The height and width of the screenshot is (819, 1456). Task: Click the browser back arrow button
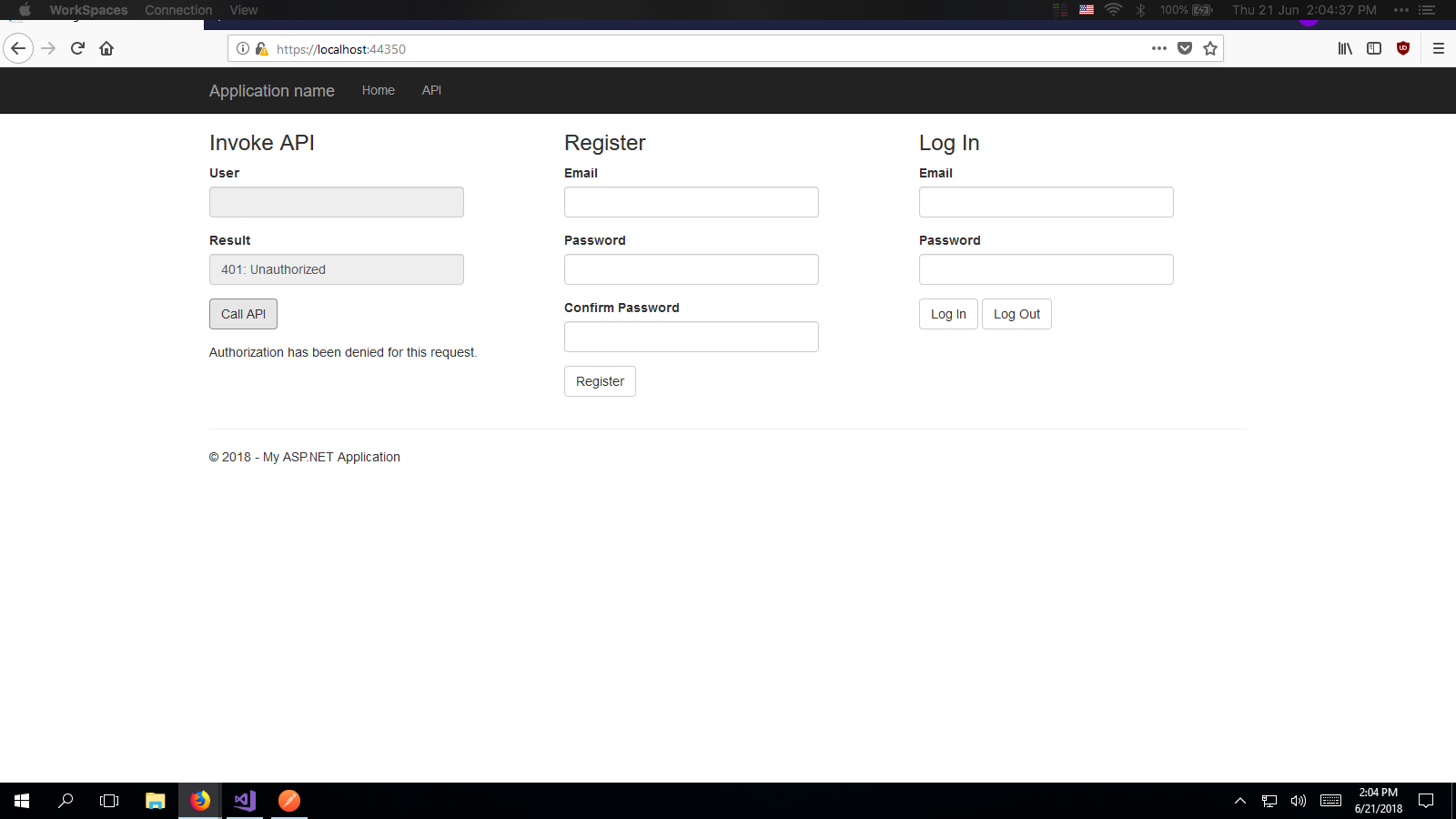click(18, 48)
